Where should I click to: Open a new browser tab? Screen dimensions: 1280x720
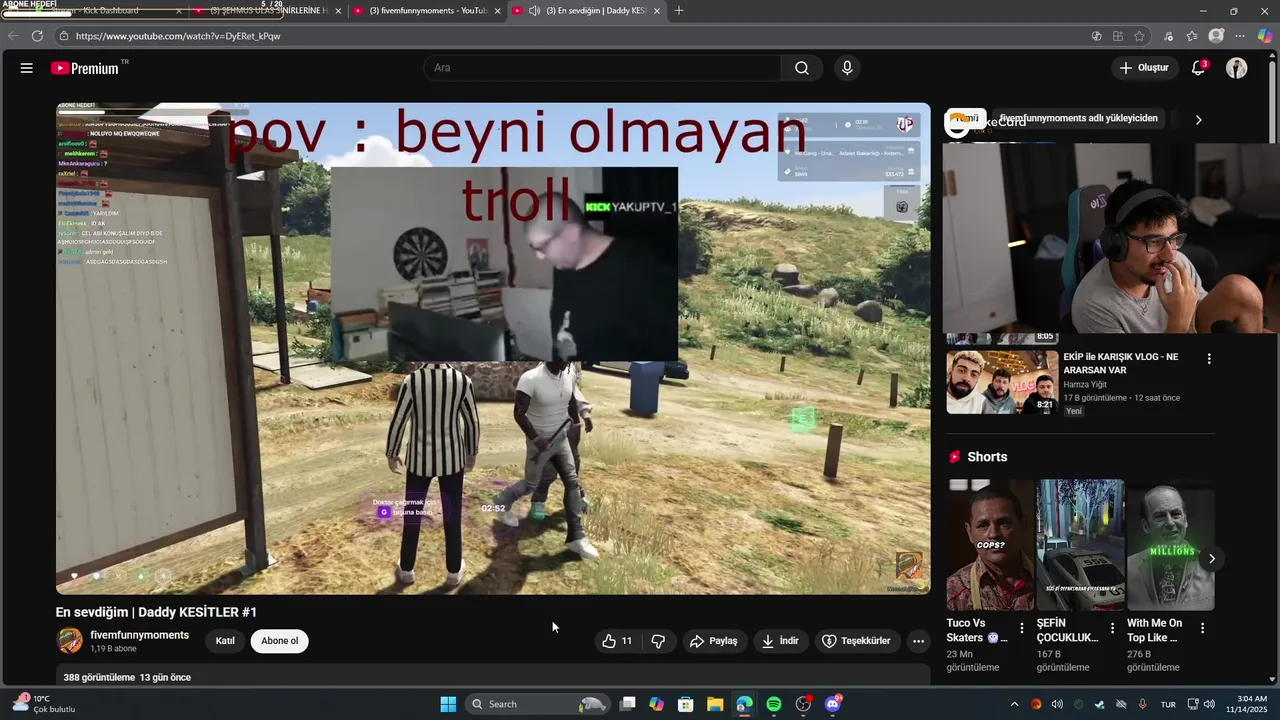(679, 11)
